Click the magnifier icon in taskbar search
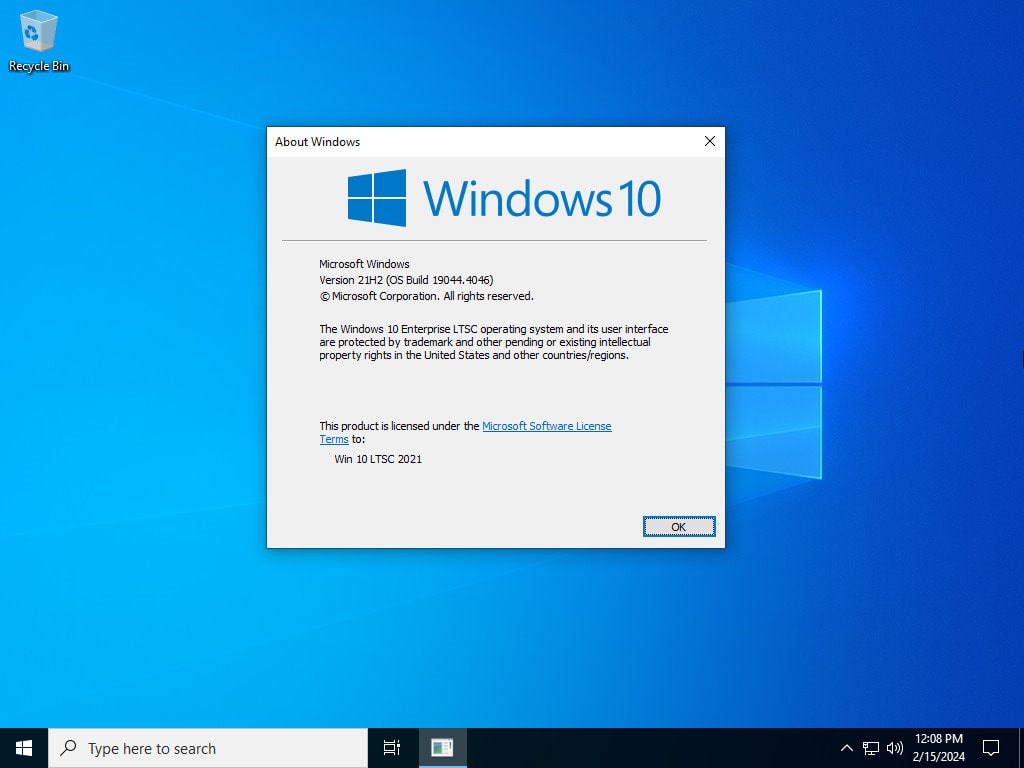The width and height of the screenshot is (1024, 768). point(69,748)
